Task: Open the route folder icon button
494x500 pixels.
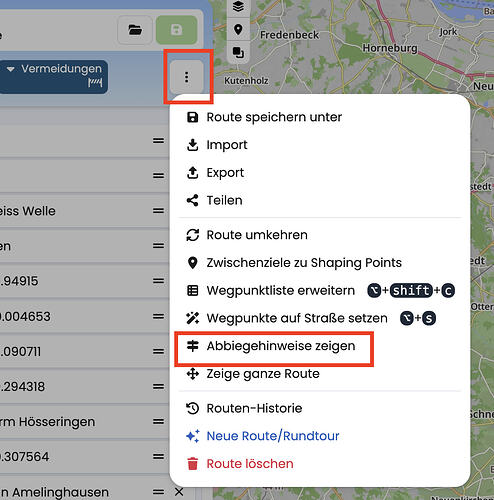Action: coord(135,30)
